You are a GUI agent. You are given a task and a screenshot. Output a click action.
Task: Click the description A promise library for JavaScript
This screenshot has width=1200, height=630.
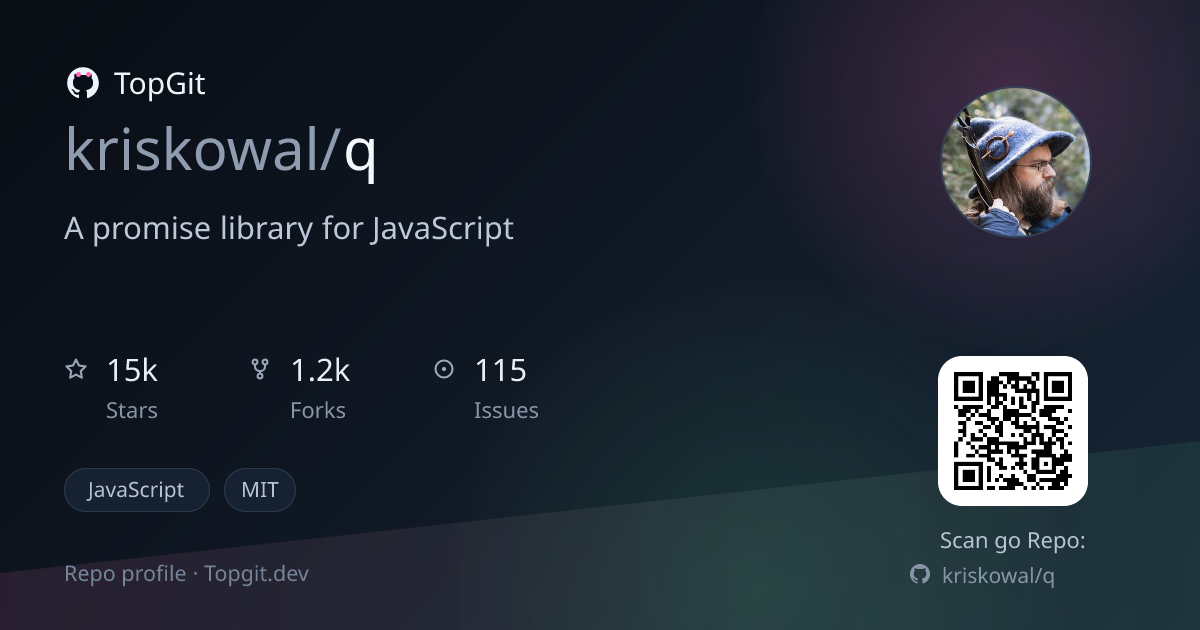289,229
